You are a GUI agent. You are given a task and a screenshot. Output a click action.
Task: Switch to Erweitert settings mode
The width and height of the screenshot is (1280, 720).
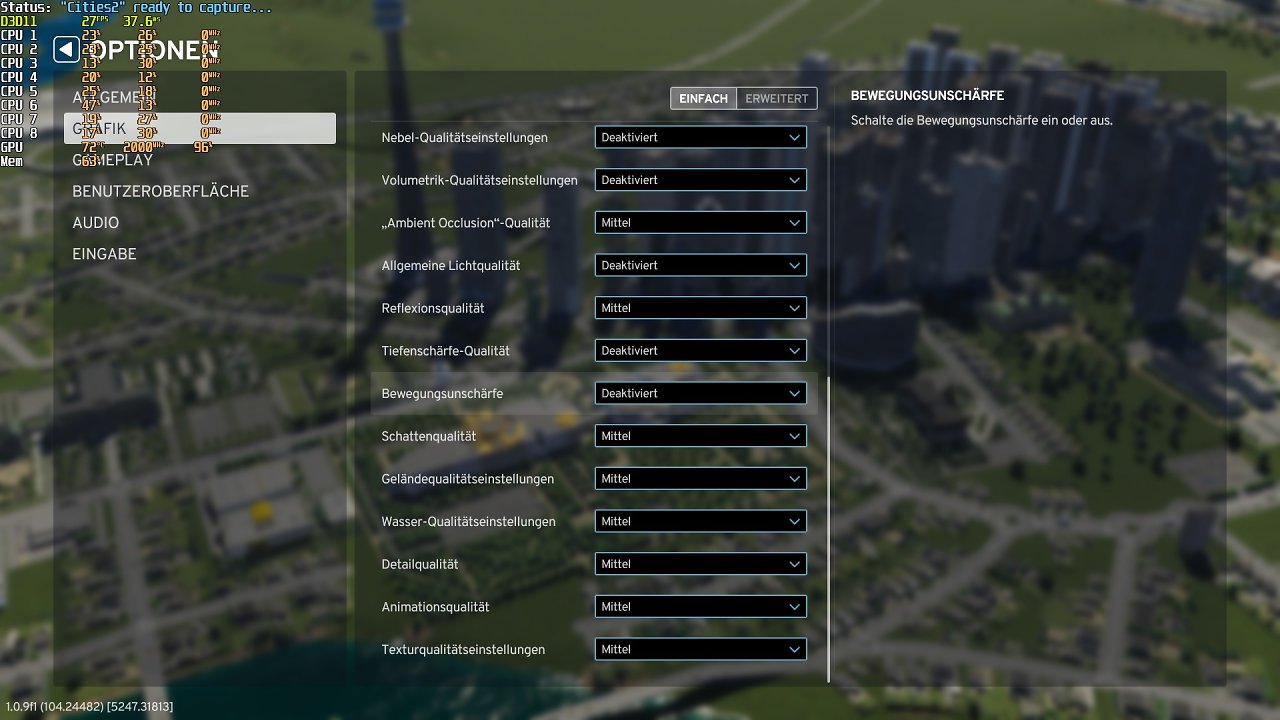(x=777, y=98)
